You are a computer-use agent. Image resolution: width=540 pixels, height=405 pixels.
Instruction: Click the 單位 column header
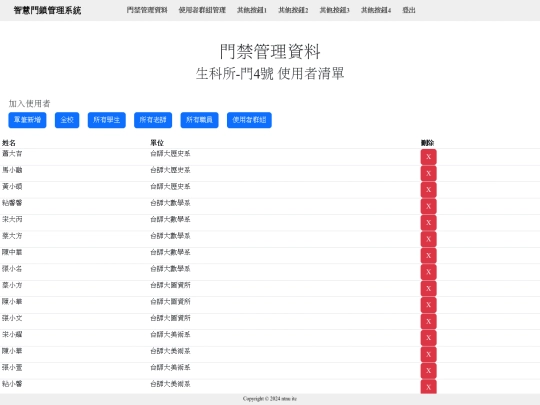click(157, 143)
